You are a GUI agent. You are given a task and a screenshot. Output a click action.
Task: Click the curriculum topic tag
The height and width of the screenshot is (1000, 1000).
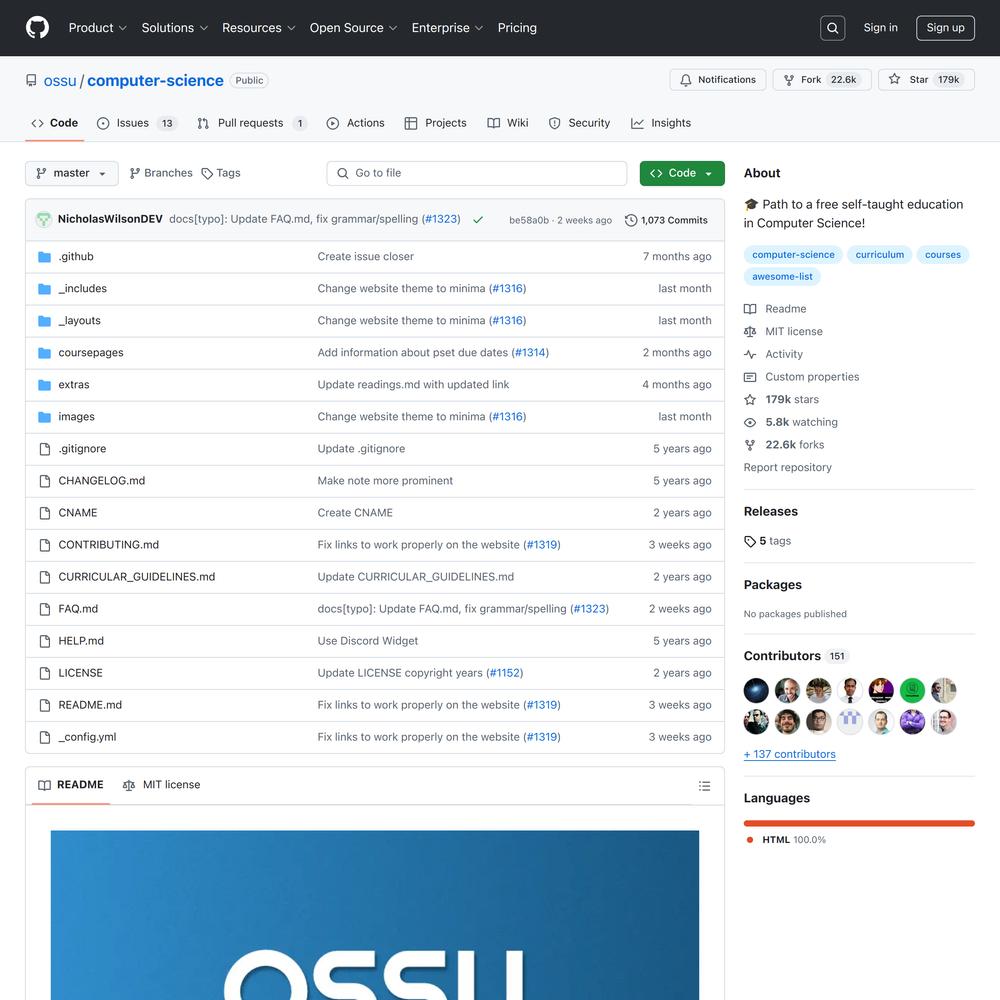(879, 254)
